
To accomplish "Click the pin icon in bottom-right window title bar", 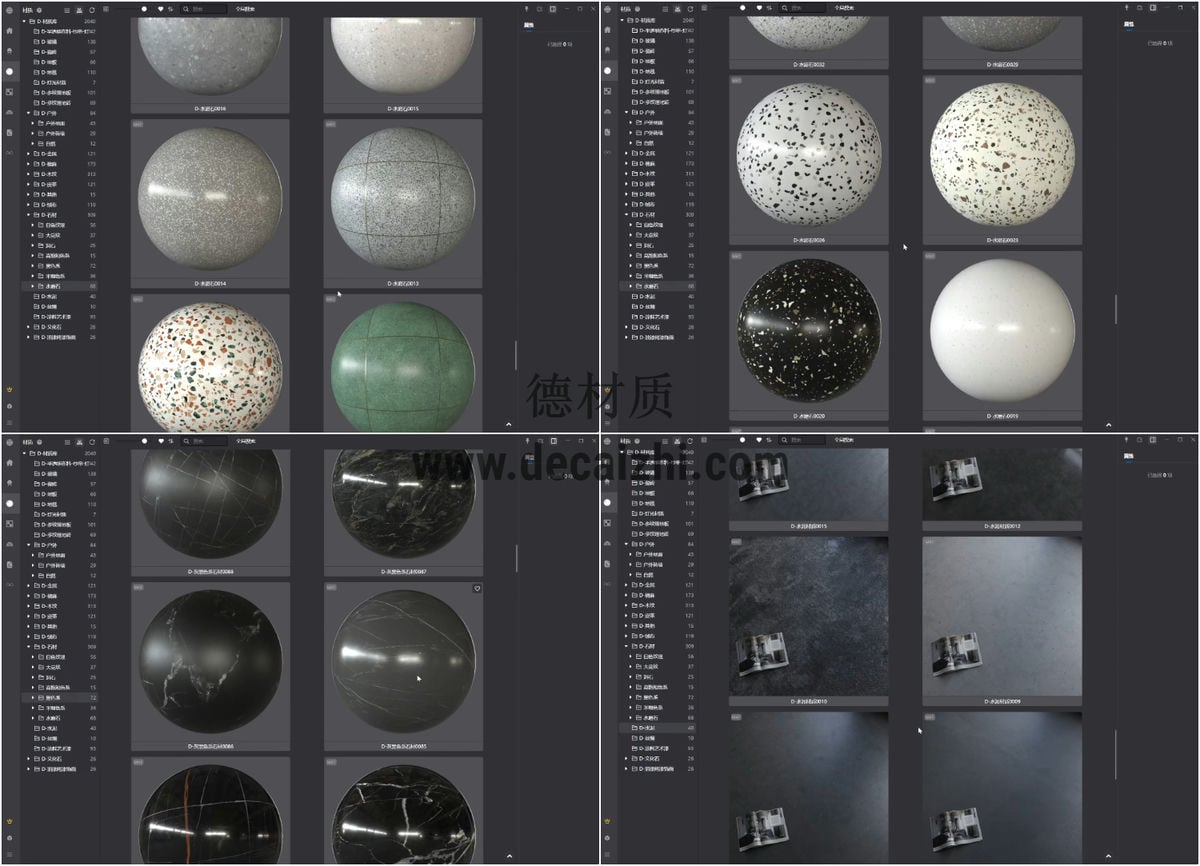I will (1126, 440).
